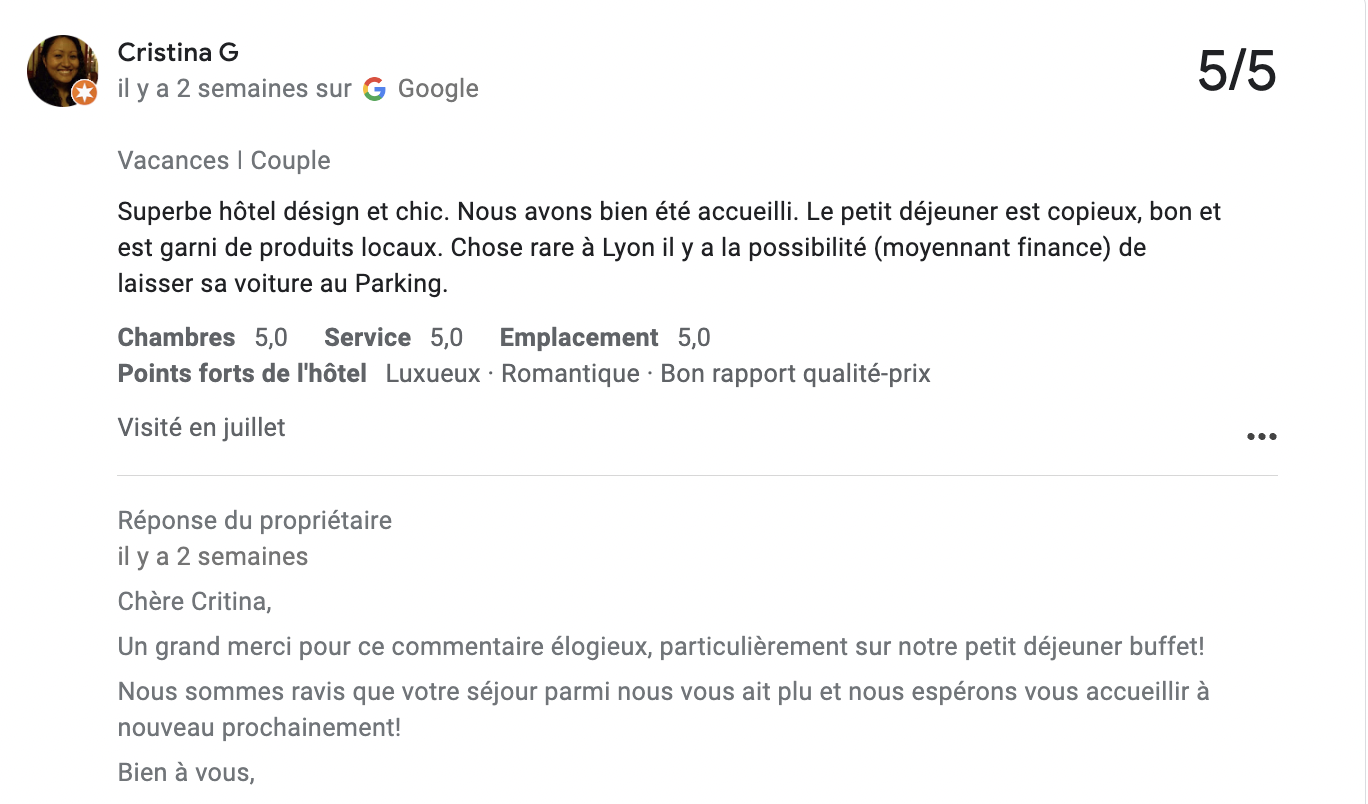Select the "Romantique" hotel highlight
The width and height of the screenshot is (1368, 804).
click(570, 374)
